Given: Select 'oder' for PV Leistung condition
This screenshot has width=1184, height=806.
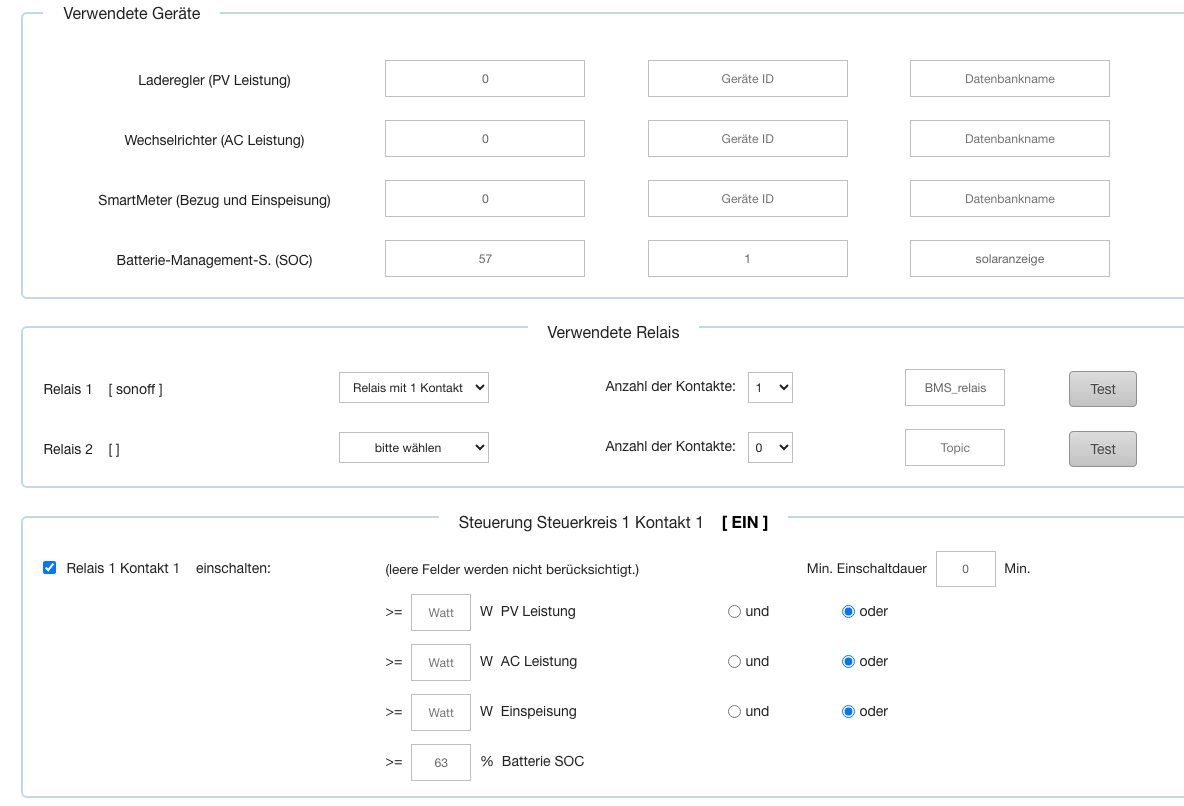Looking at the screenshot, I should tap(848, 612).
